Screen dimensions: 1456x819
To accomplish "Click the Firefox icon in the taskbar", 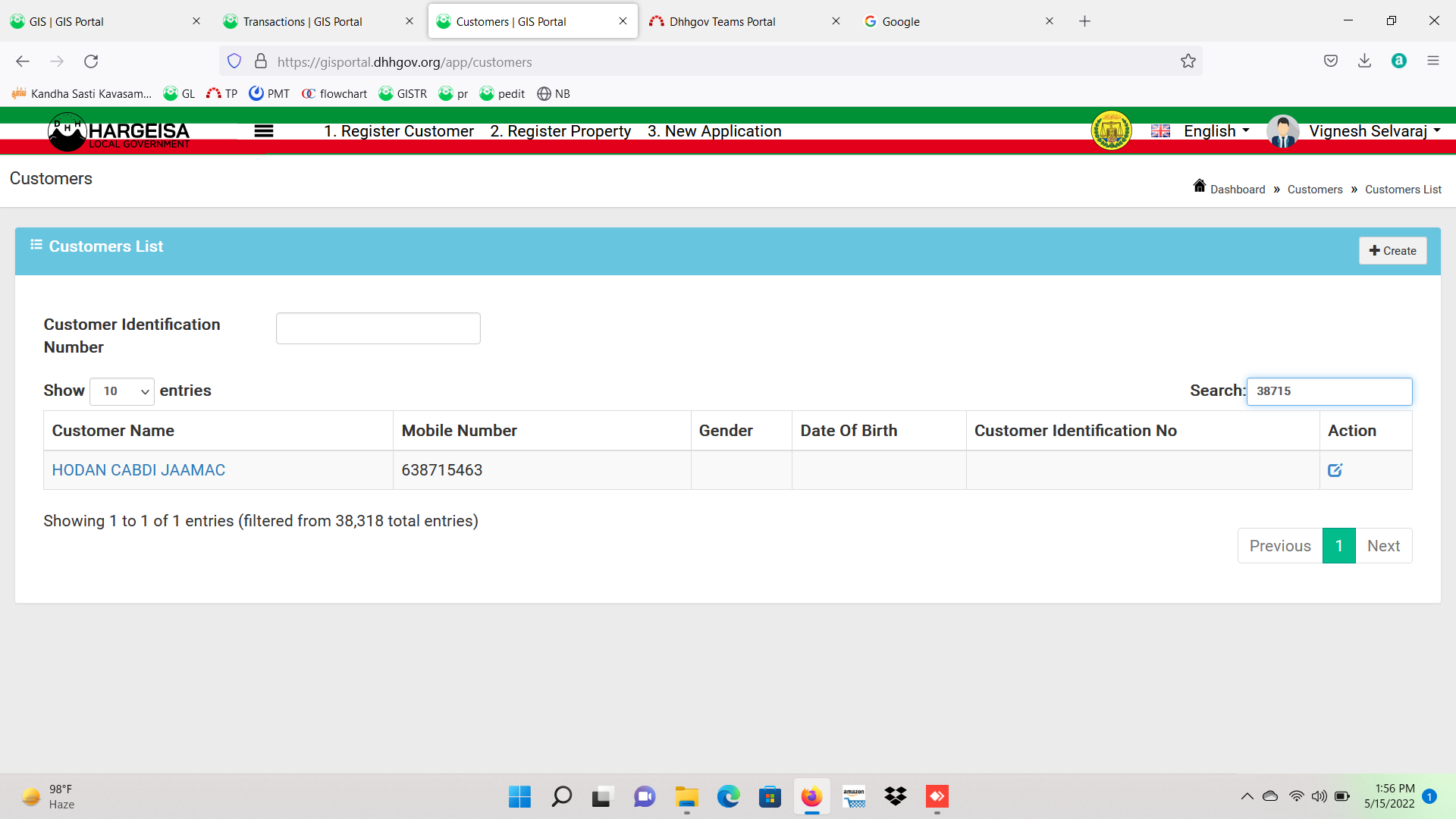I will click(811, 797).
